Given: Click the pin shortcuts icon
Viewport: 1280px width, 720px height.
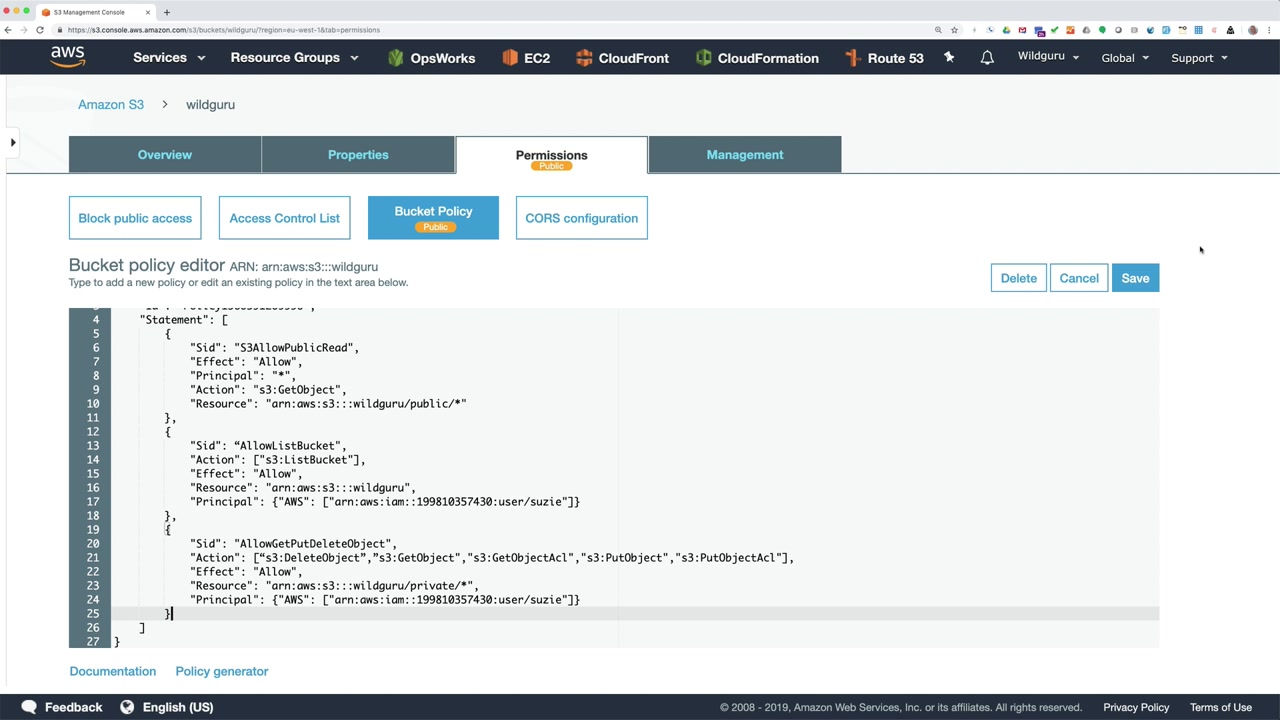Looking at the screenshot, I should 949,58.
